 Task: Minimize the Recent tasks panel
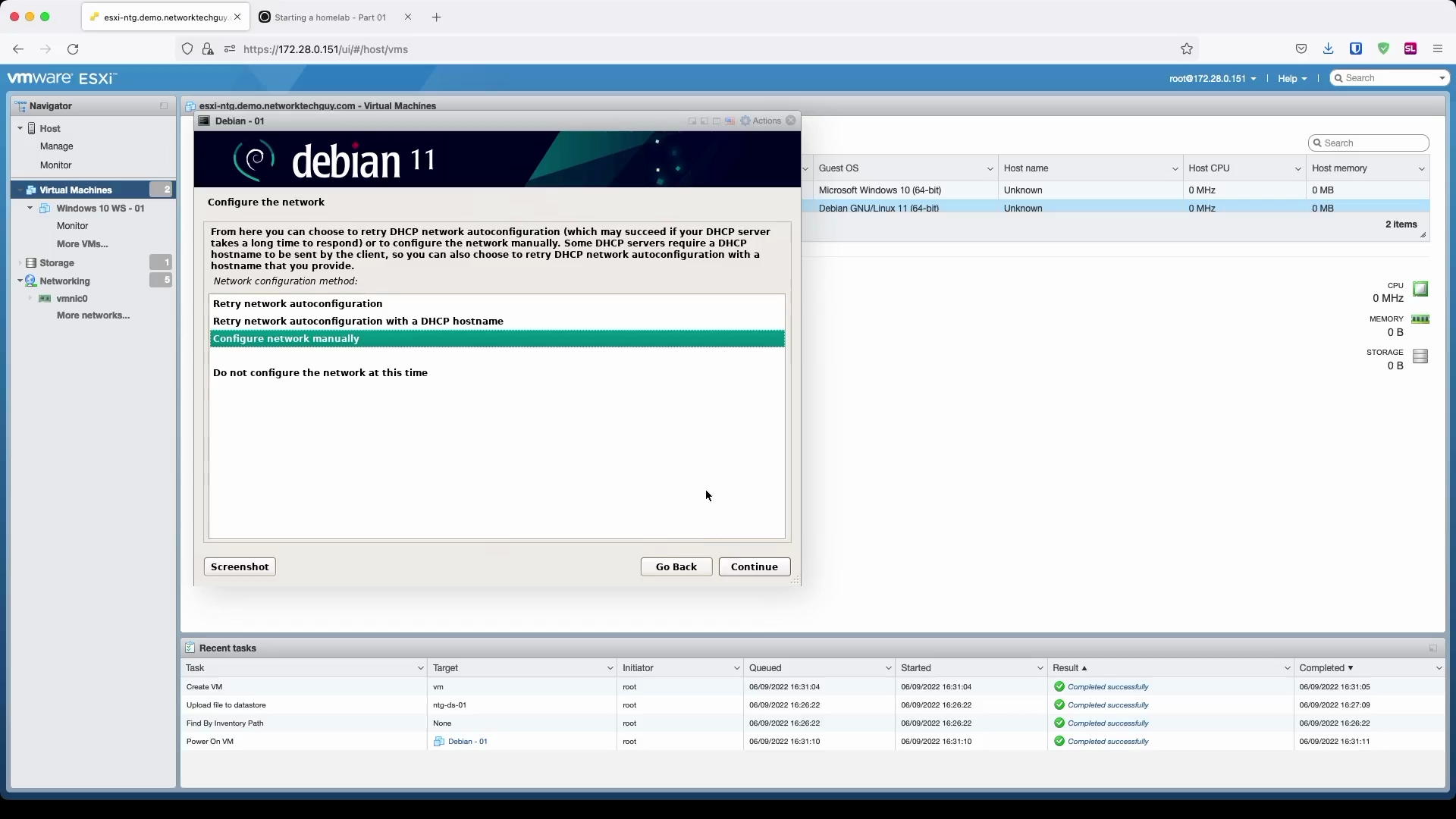point(1433,648)
